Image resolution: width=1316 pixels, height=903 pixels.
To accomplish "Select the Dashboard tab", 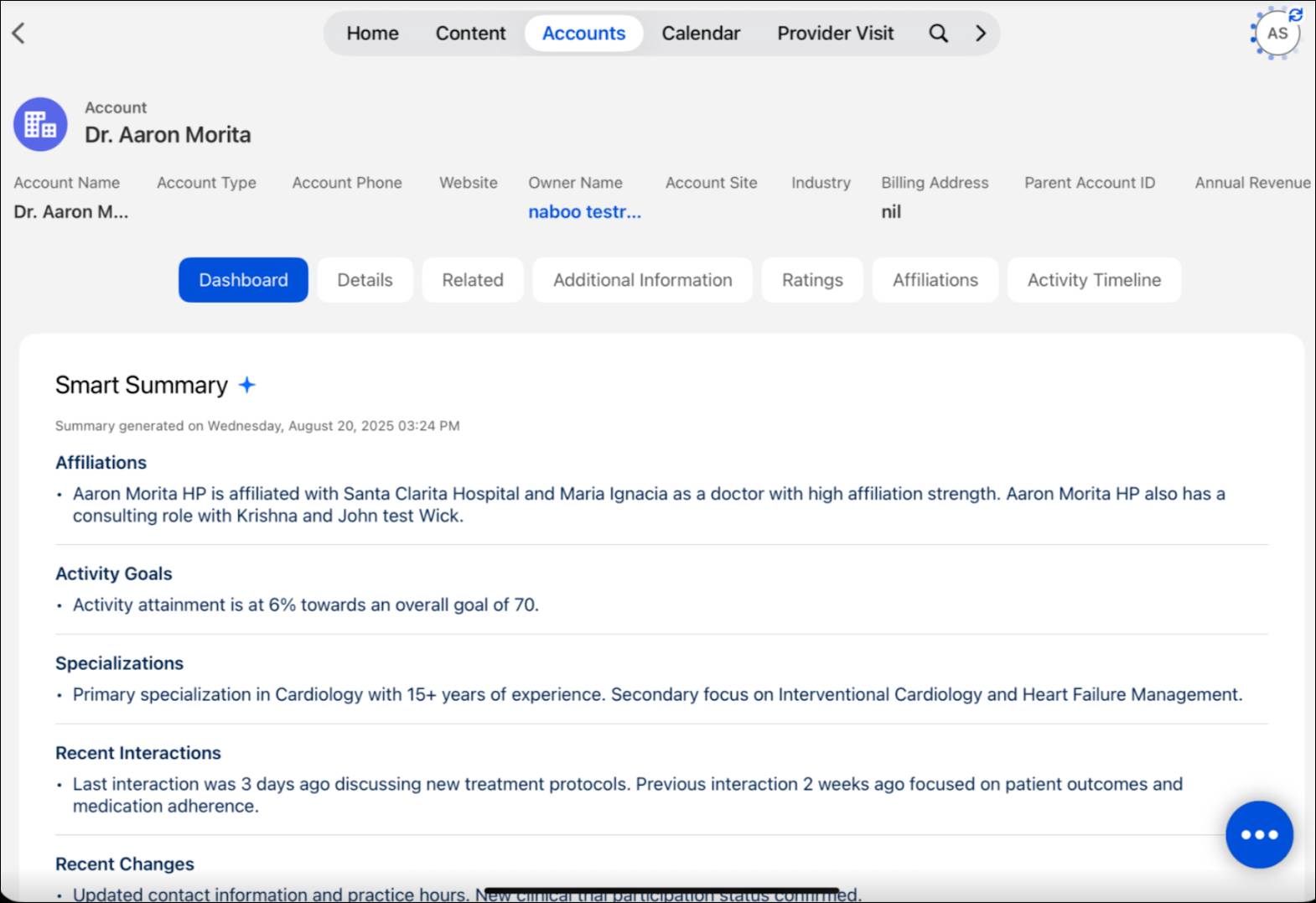I will coord(243,280).
